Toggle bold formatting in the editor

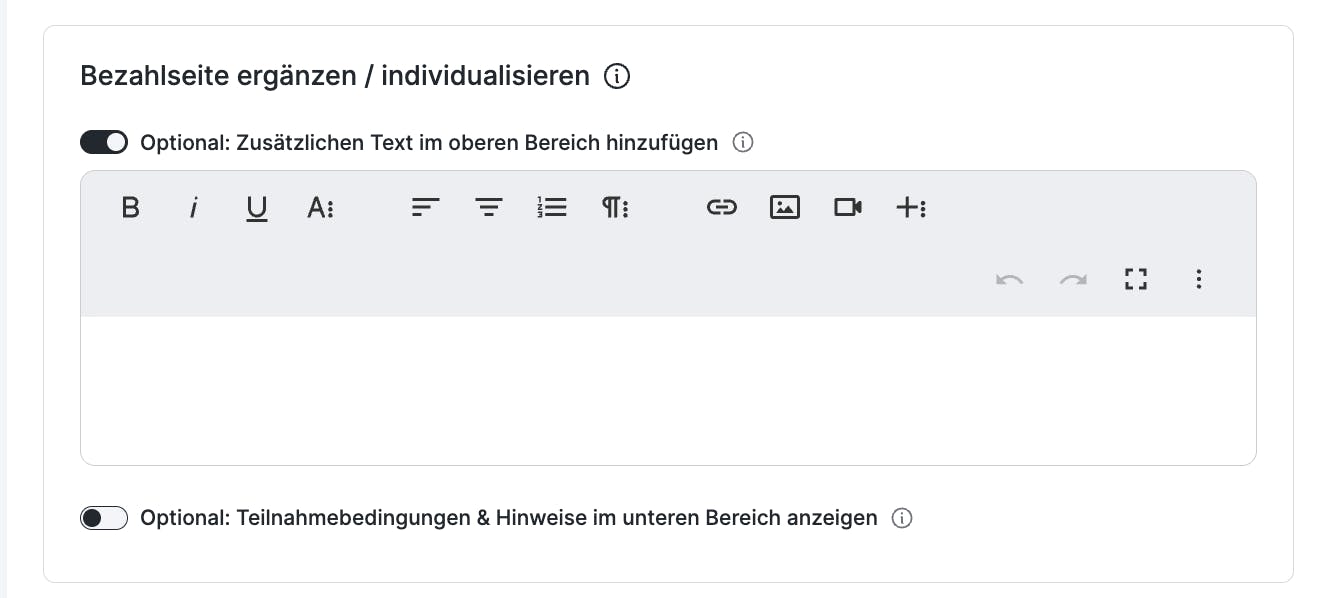(130, 208)
